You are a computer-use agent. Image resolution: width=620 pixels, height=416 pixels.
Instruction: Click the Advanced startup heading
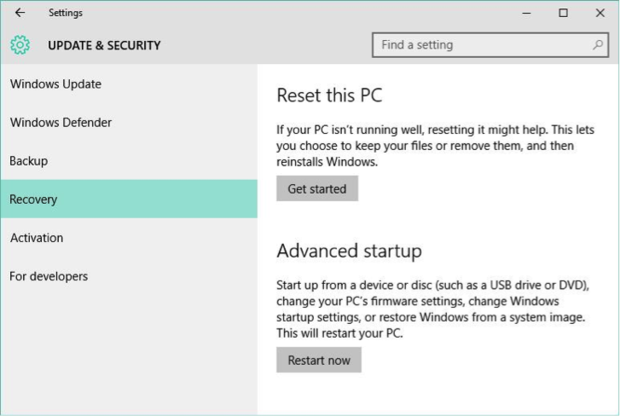tap(349, 251)
